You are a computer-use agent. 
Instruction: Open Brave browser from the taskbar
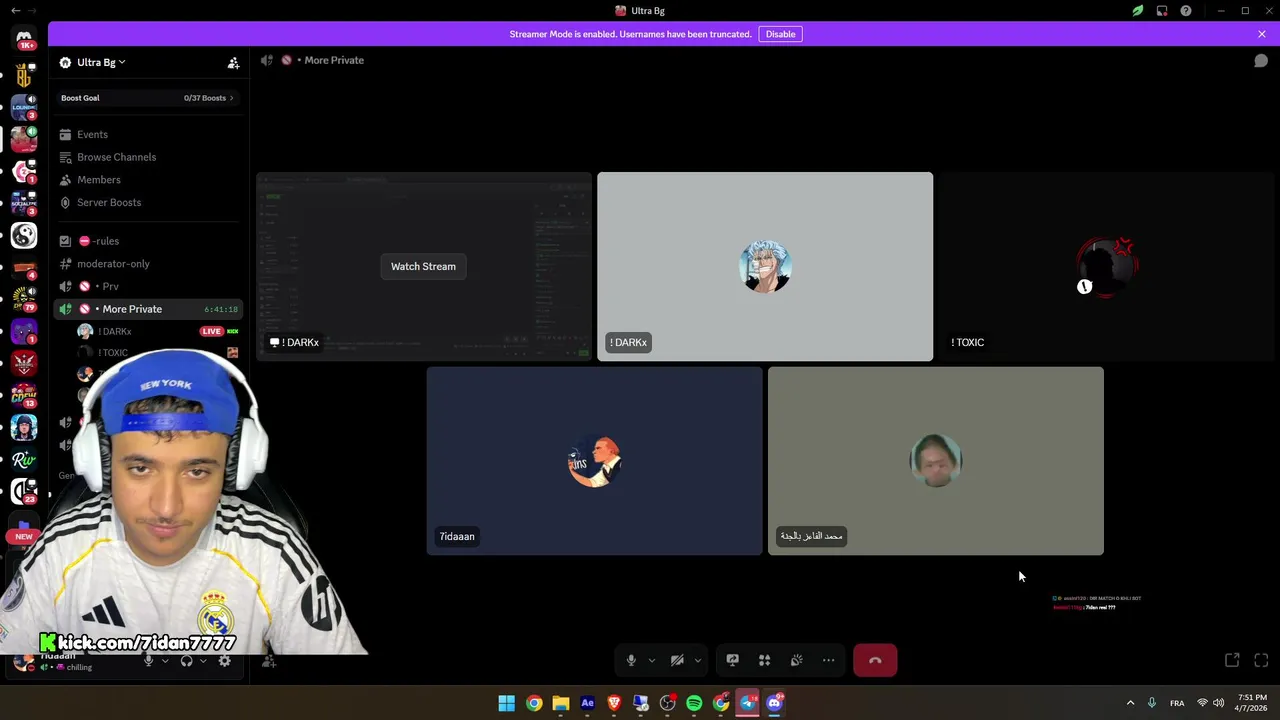[614, 703]
